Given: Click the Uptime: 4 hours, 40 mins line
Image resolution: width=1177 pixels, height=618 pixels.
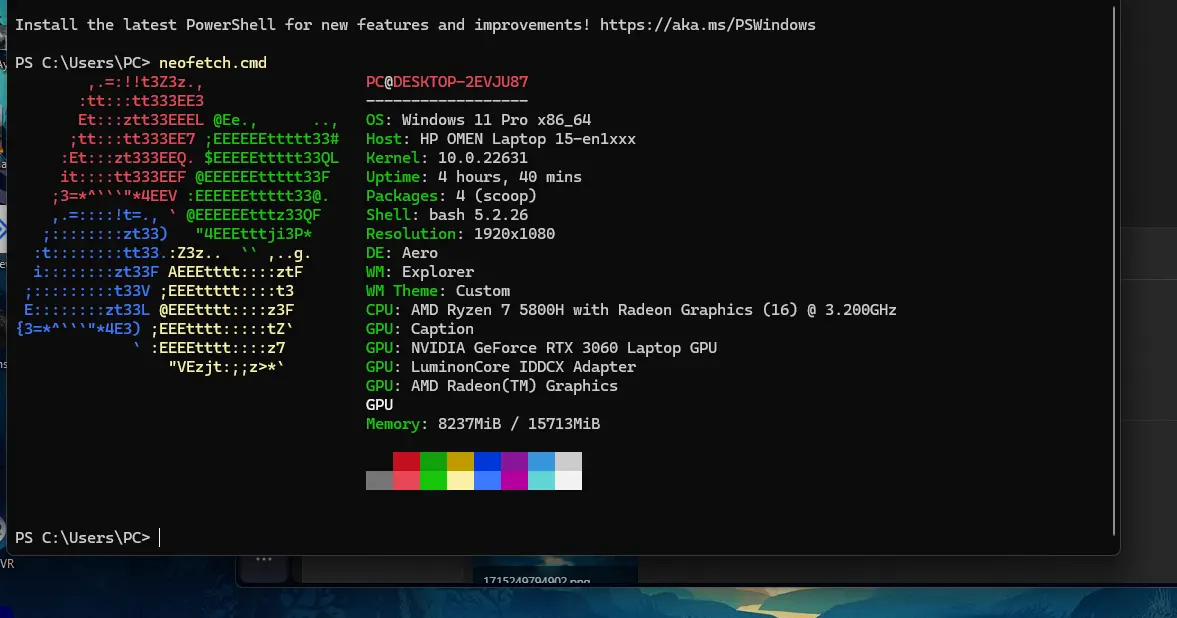Looking at the screenshot, I should pyautogui.click(x=474, y=177).
